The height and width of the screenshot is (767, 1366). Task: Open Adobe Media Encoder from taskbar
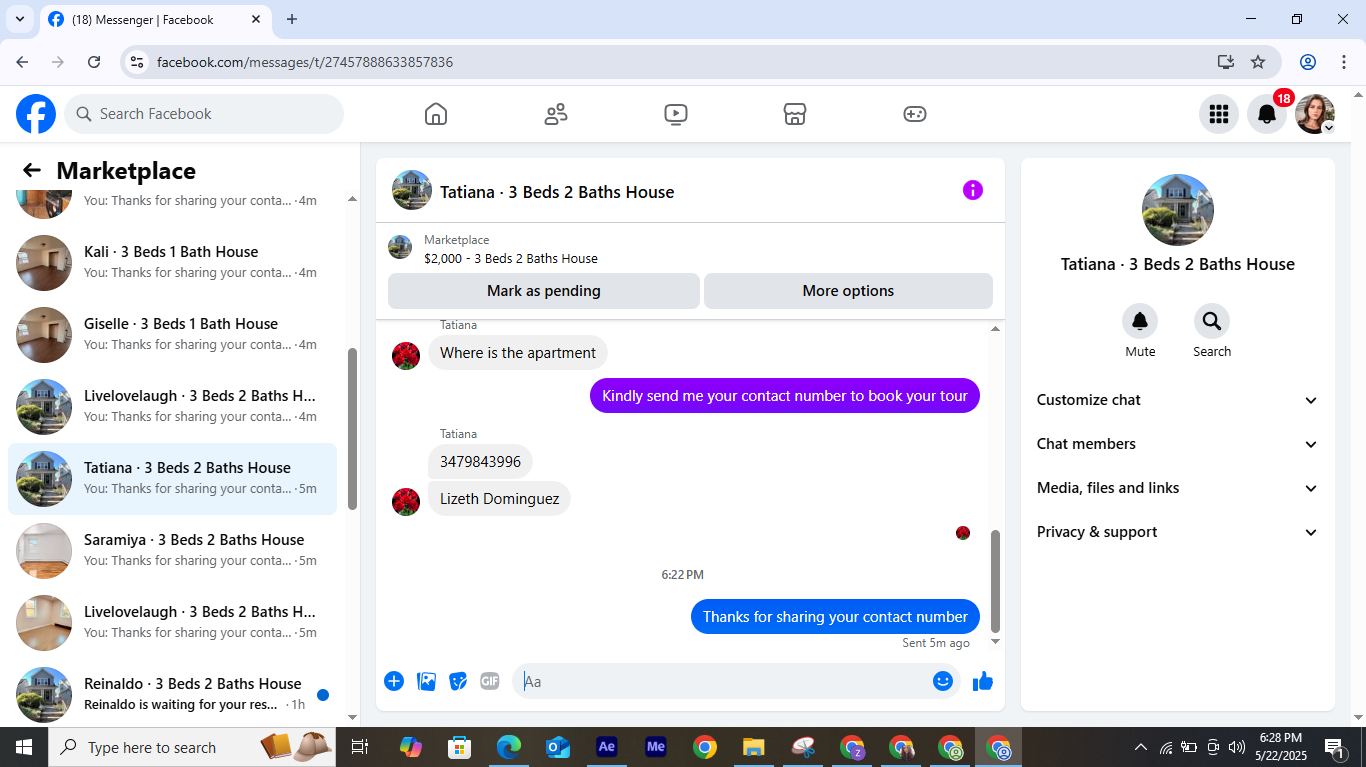point(656,747)
